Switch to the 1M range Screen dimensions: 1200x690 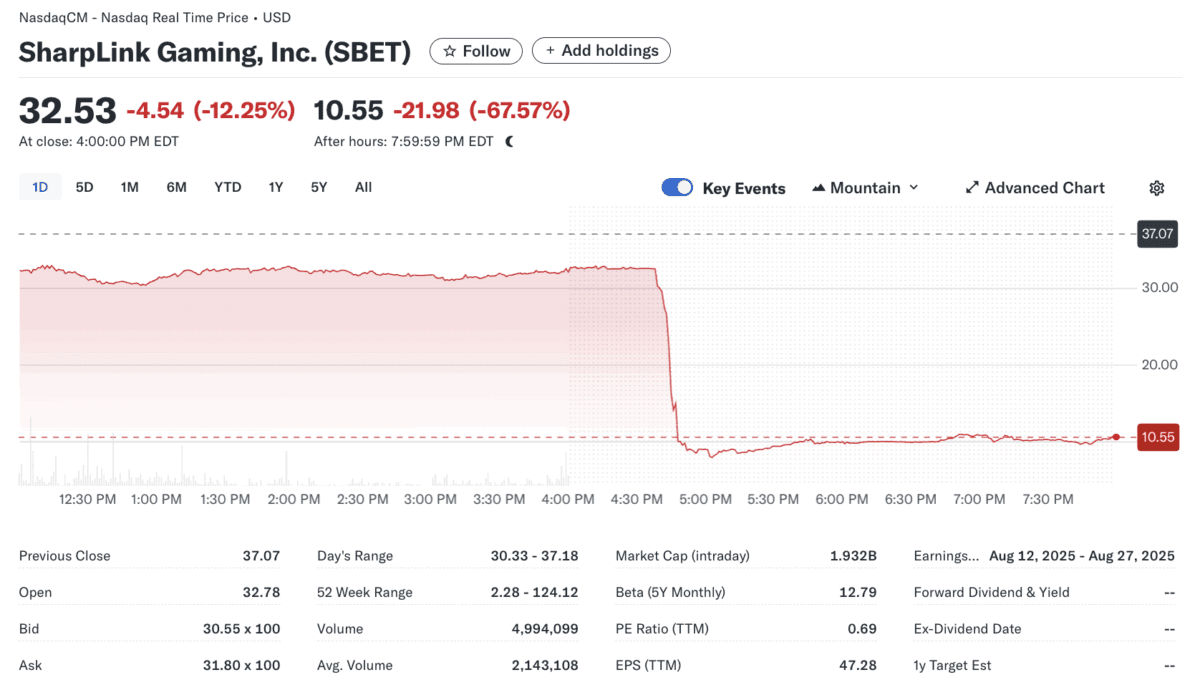click(x=130, y=187)
